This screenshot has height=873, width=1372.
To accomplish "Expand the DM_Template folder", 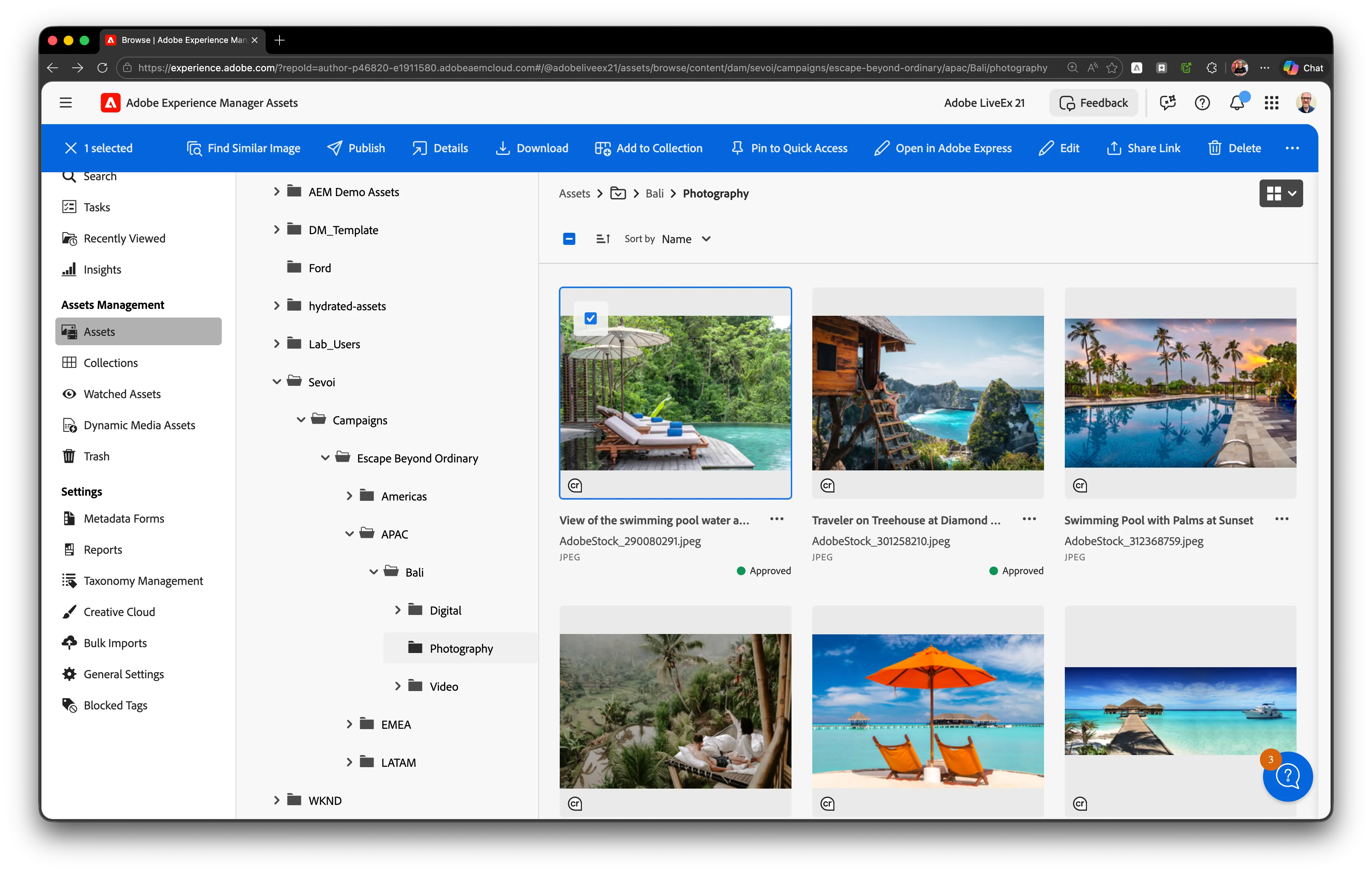I will coord(276,230).
